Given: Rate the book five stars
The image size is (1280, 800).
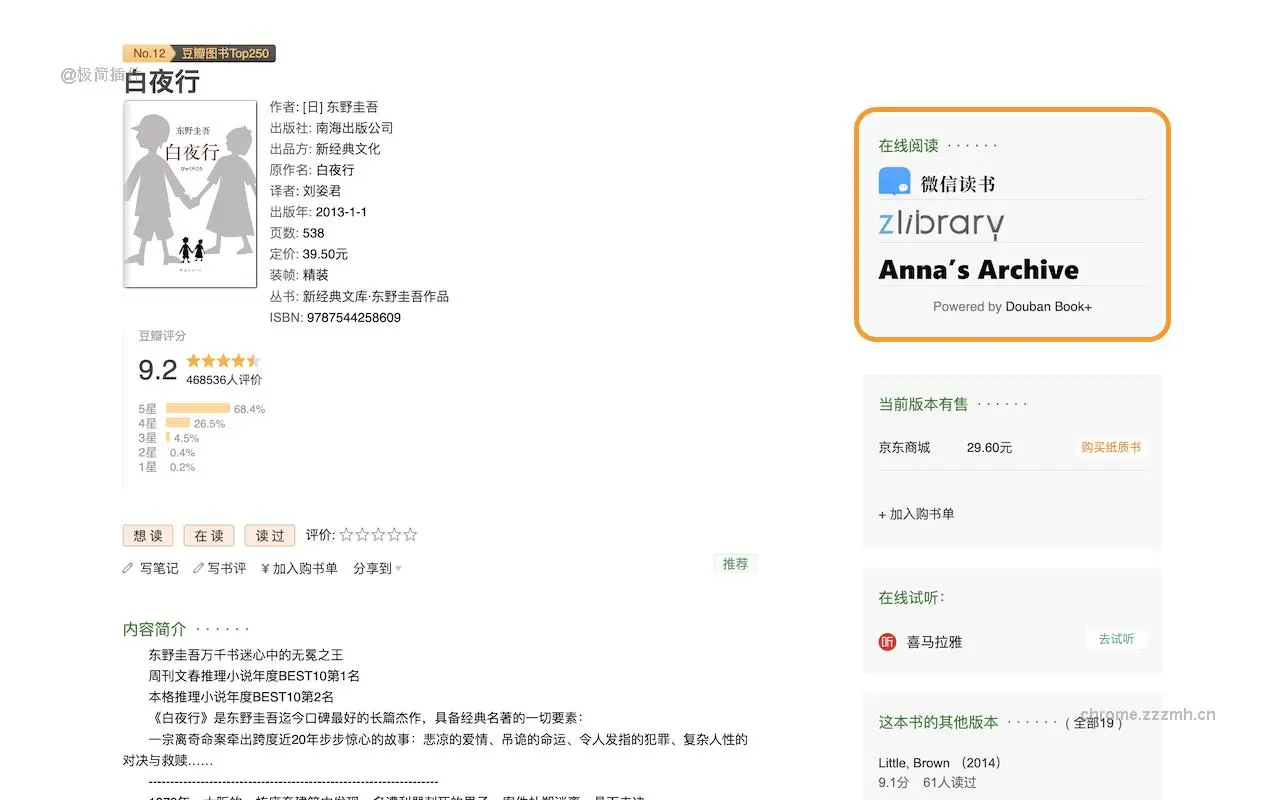Looking at the screenshot, I should 411,534.
